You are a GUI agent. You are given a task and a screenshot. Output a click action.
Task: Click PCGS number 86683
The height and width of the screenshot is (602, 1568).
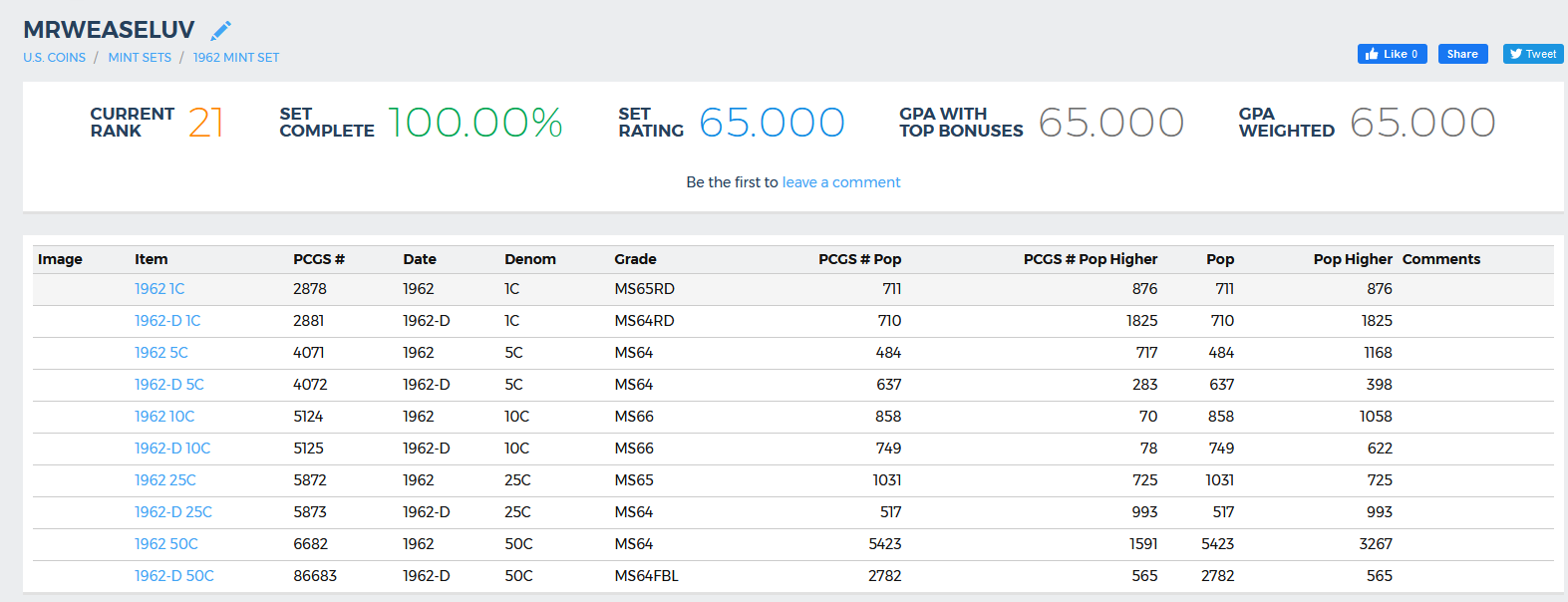point(315,576)
